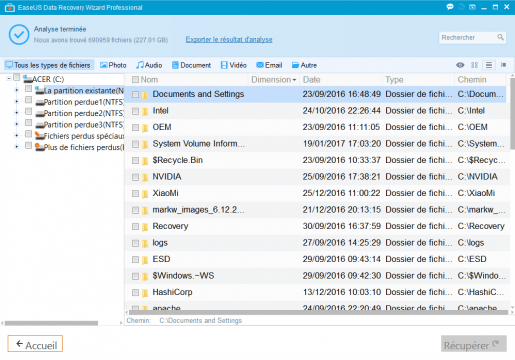The image size is (515, 360).
Task: Click Exporter le résultat d'analyse link
Action: click(x=229, y=39)
